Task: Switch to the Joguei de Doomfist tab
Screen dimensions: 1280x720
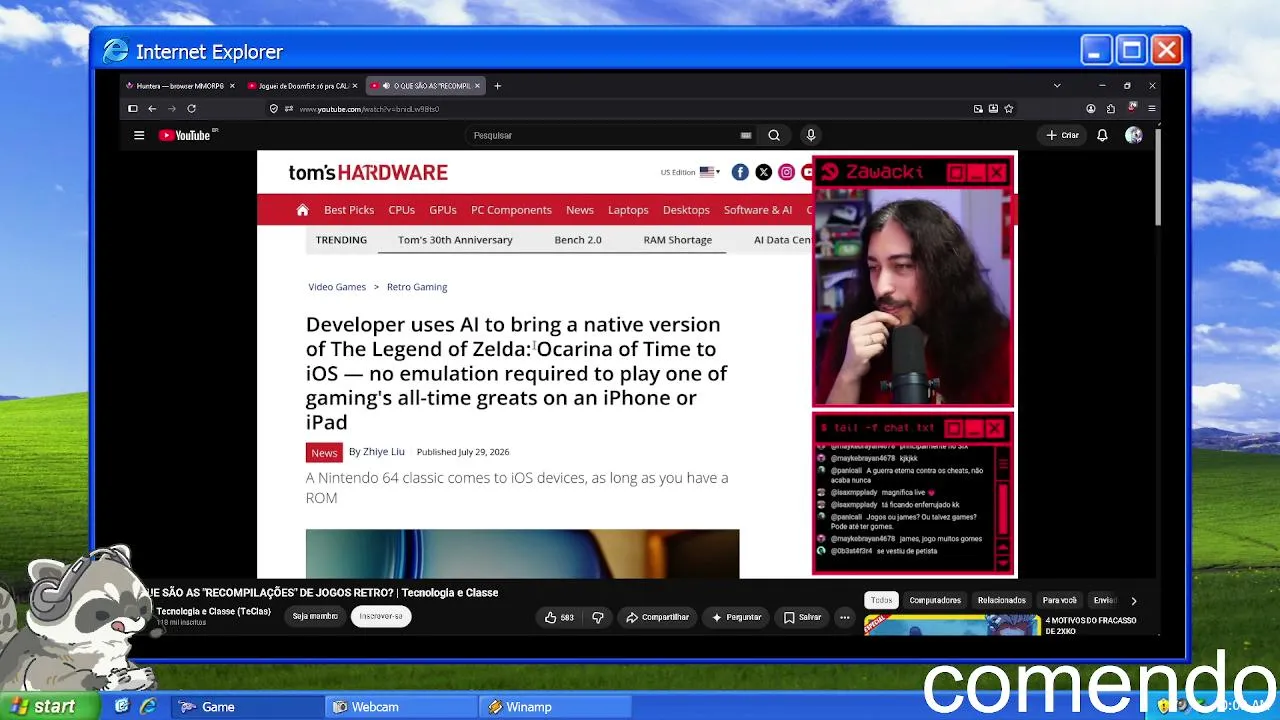Action: point(302,86)
